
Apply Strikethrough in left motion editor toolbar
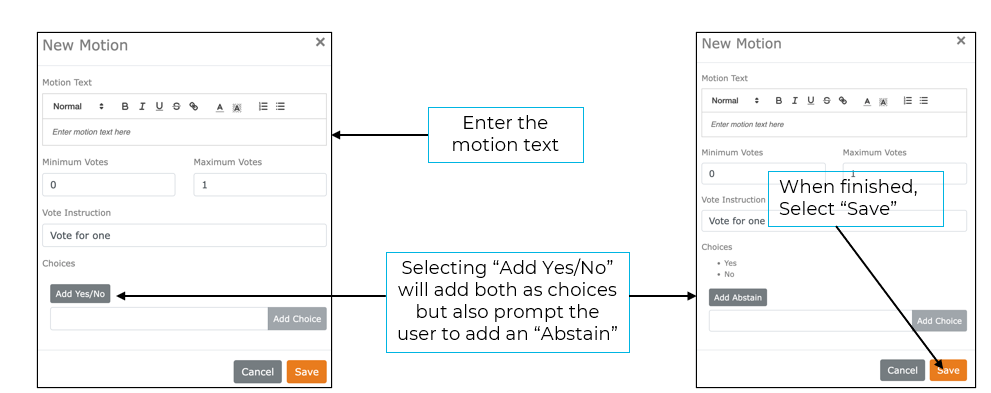[x=176, y=107]
